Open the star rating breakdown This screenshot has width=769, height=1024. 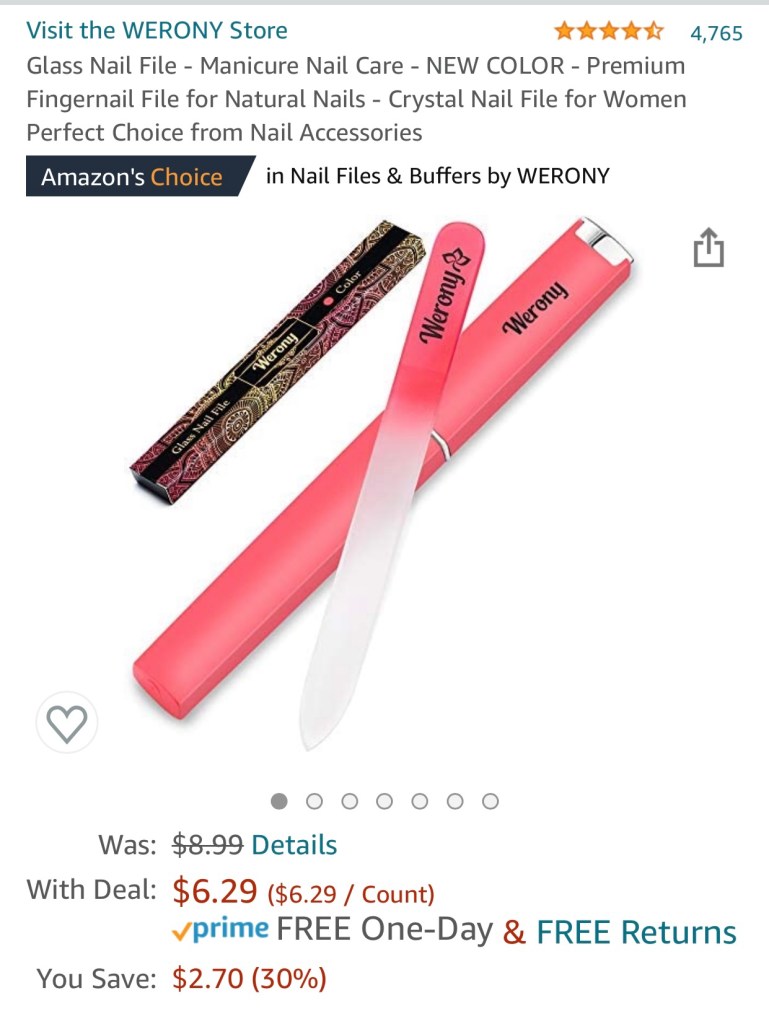(x=608, y=31)
